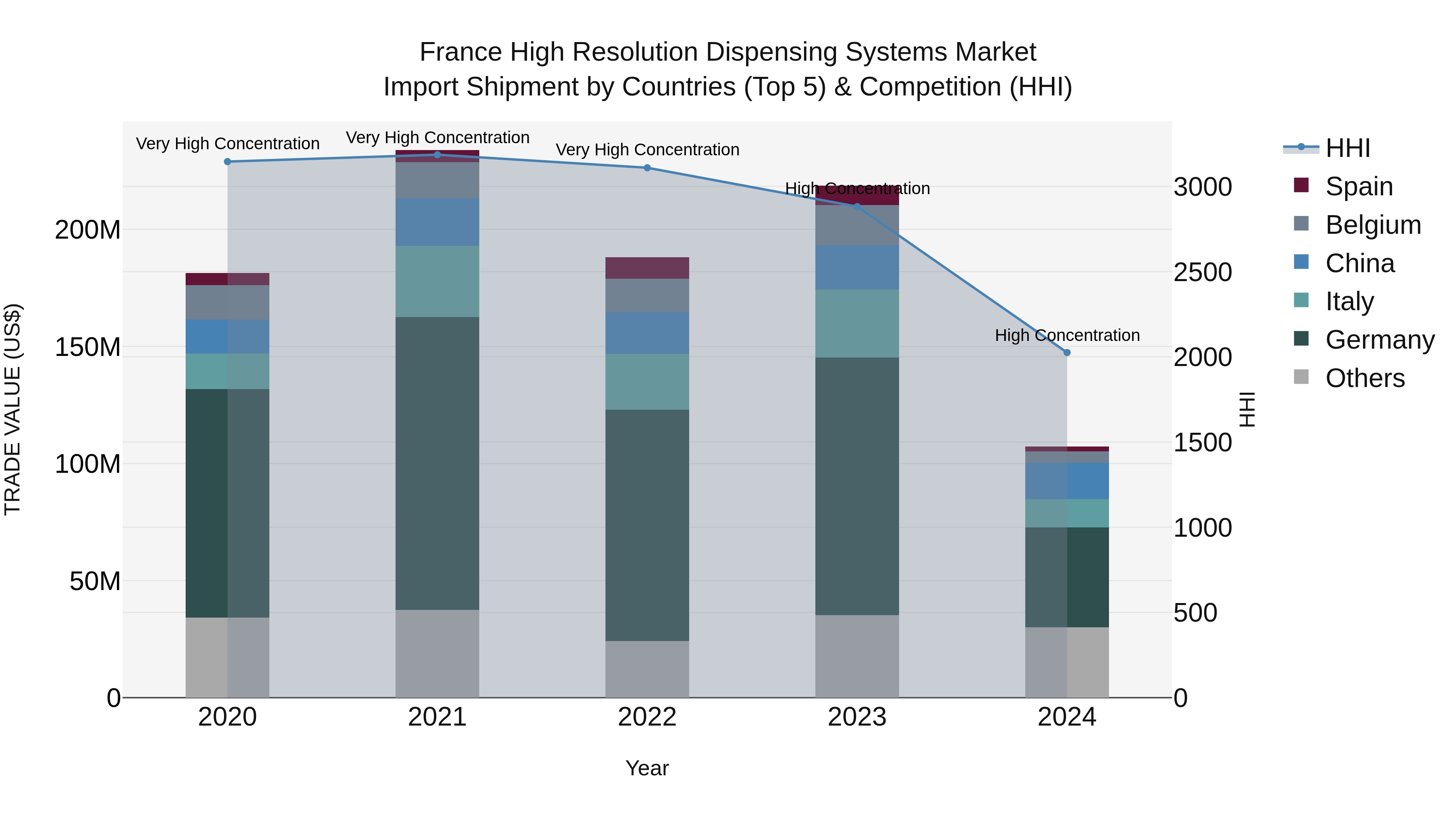The width and height of the screenshot is (1456, 819).
Task: Click the 2020 HHI data point
Action: pyautogui.click(x=228, y=162)
